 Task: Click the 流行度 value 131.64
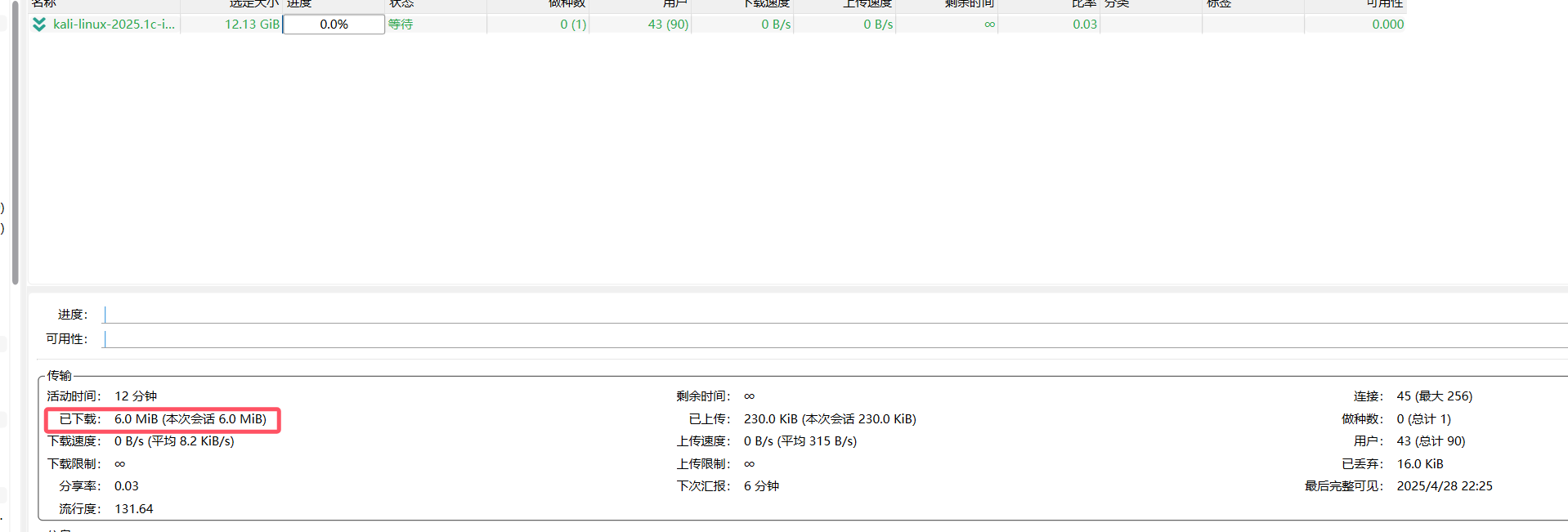pos(134,509)
